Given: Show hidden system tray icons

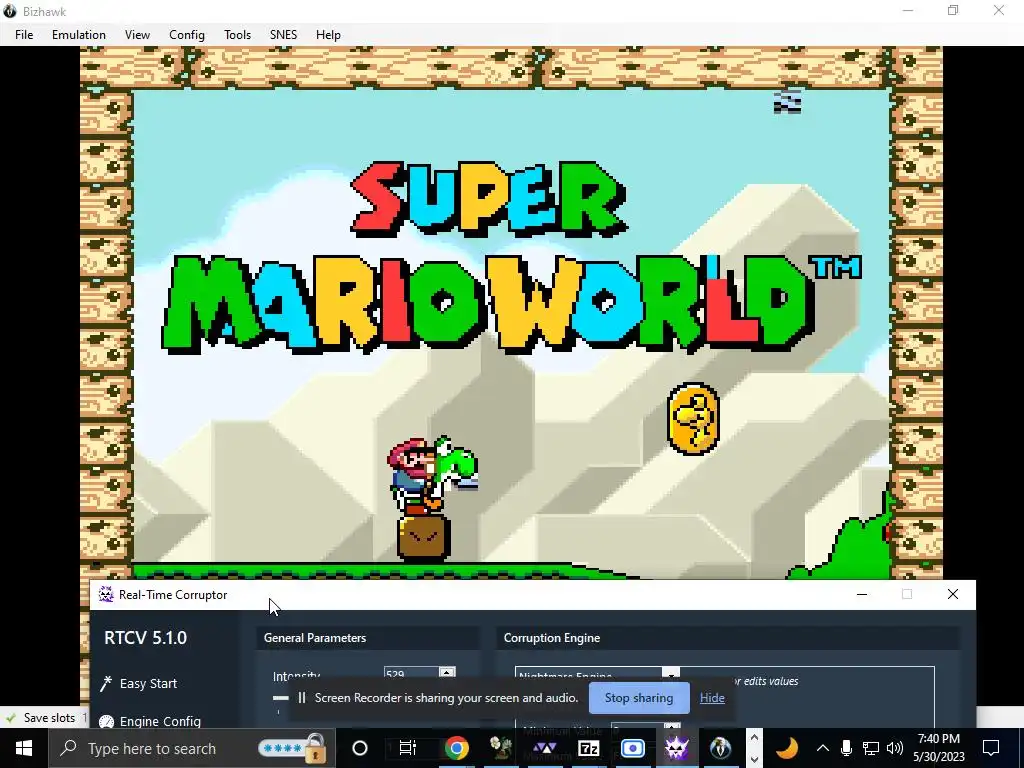Looking at the screenshot, I should [823, 748].
